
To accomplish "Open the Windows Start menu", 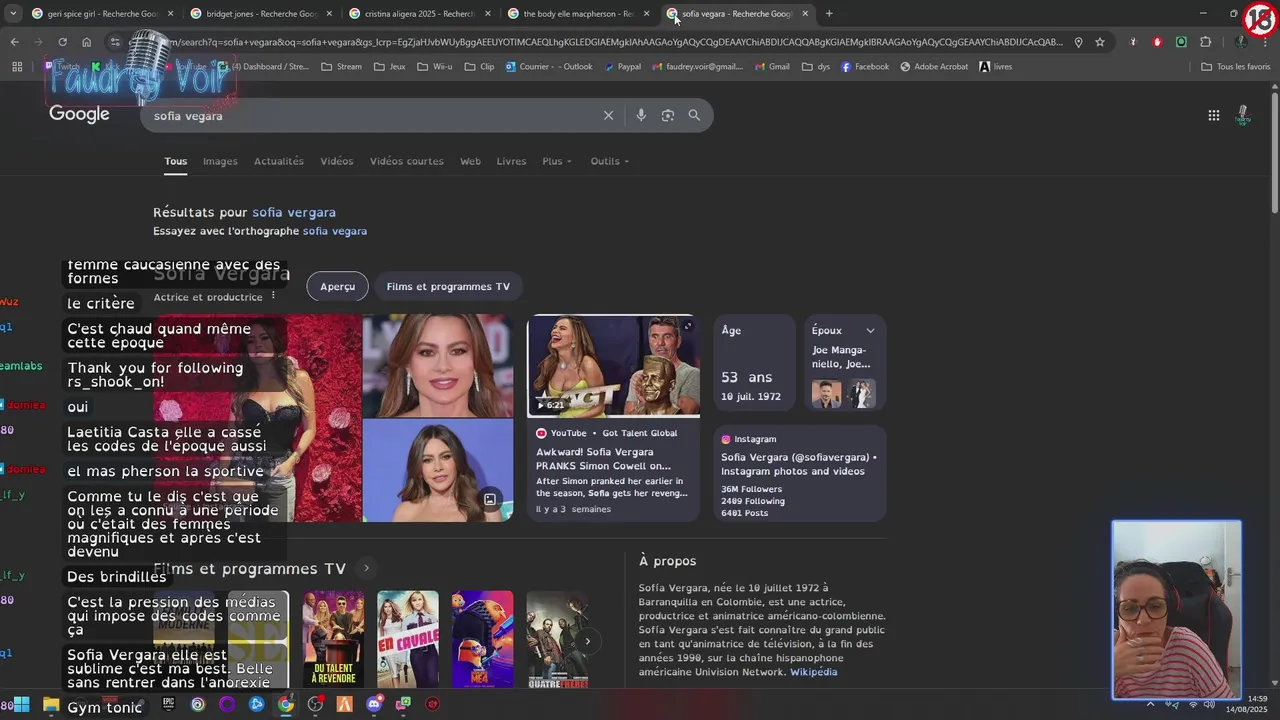I will (x=21, y=704).
